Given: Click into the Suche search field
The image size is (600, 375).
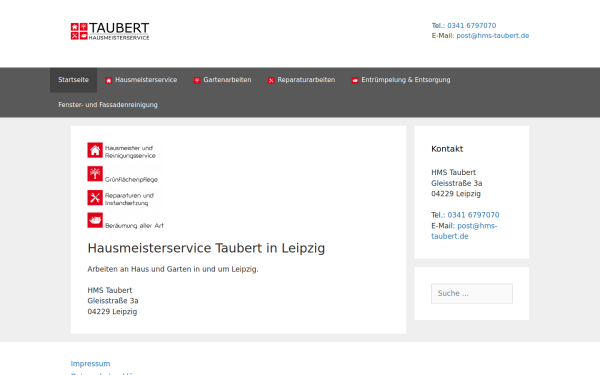Looking at the screenshot, I should [472, 293].
